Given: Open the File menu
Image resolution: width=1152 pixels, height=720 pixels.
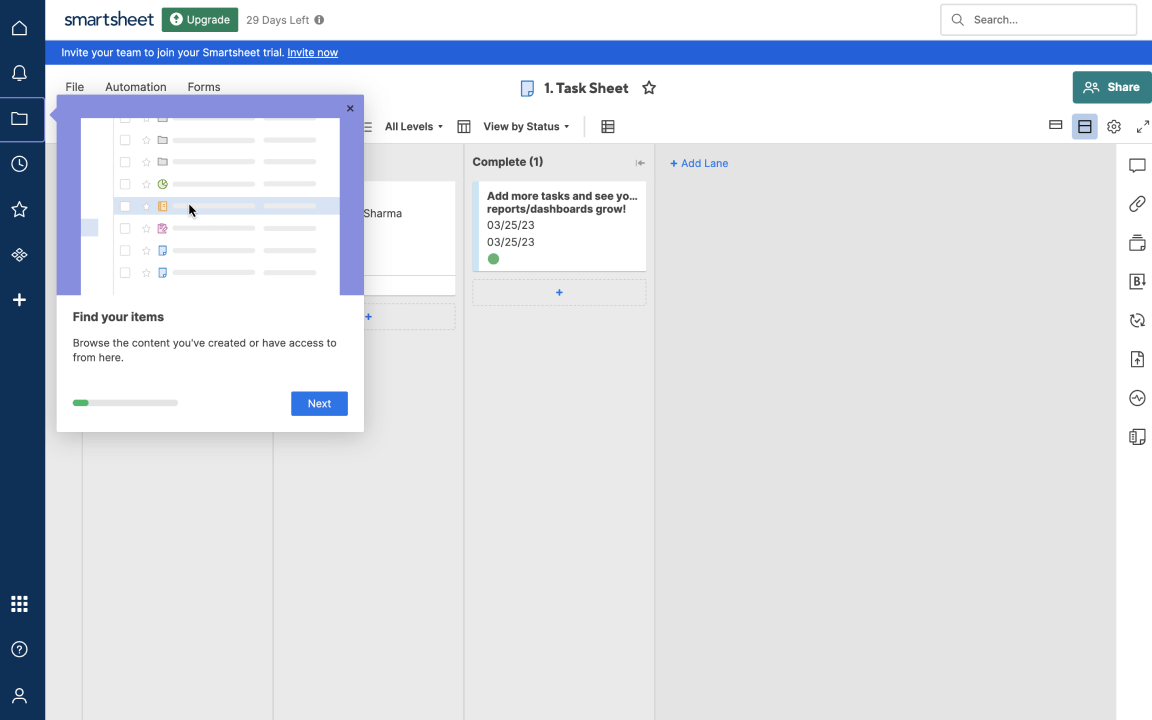Looking at the screenshot, I should 74,87.
